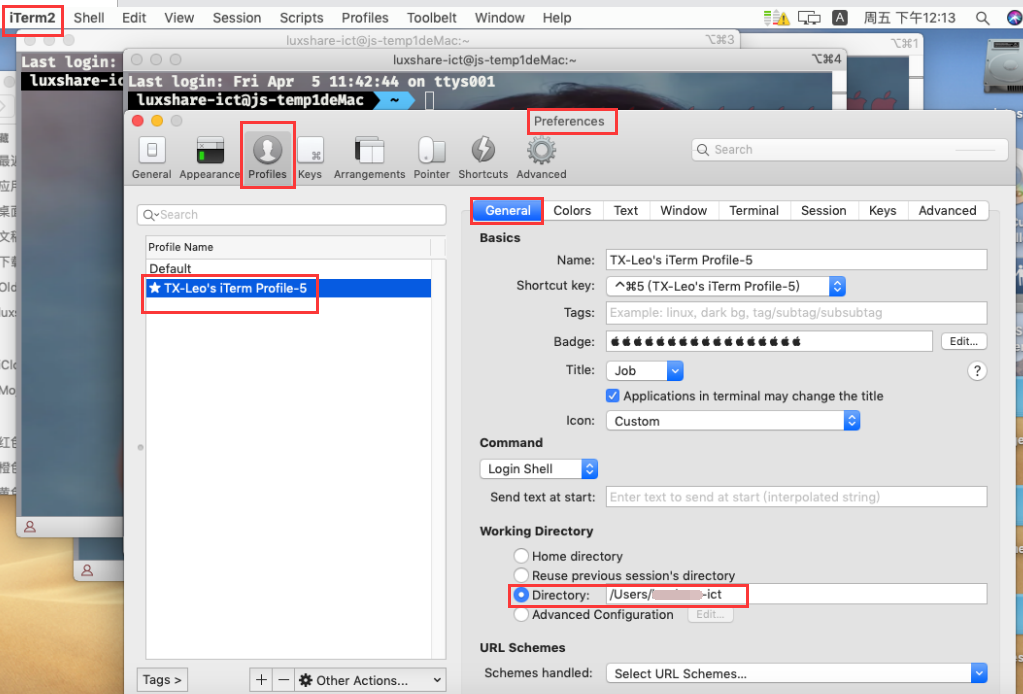The width and height of the screenshot is (1023, 694).
Task: Click the Directory path field
Action: (x=797, y=594)
